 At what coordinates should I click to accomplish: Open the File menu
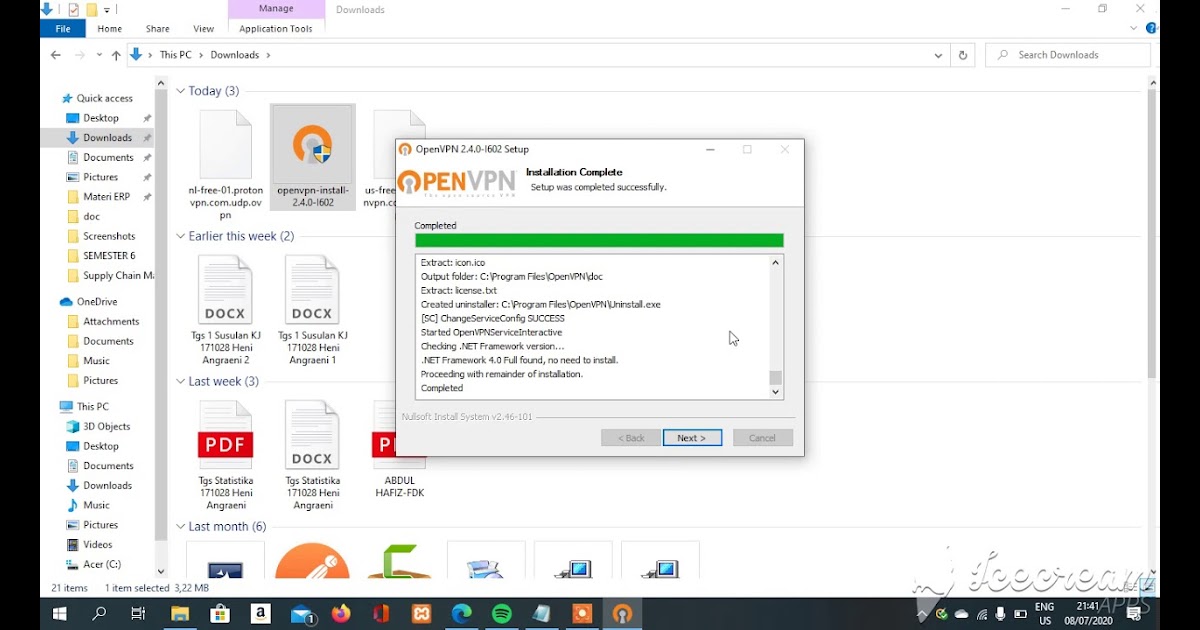(x=63, y=29)
